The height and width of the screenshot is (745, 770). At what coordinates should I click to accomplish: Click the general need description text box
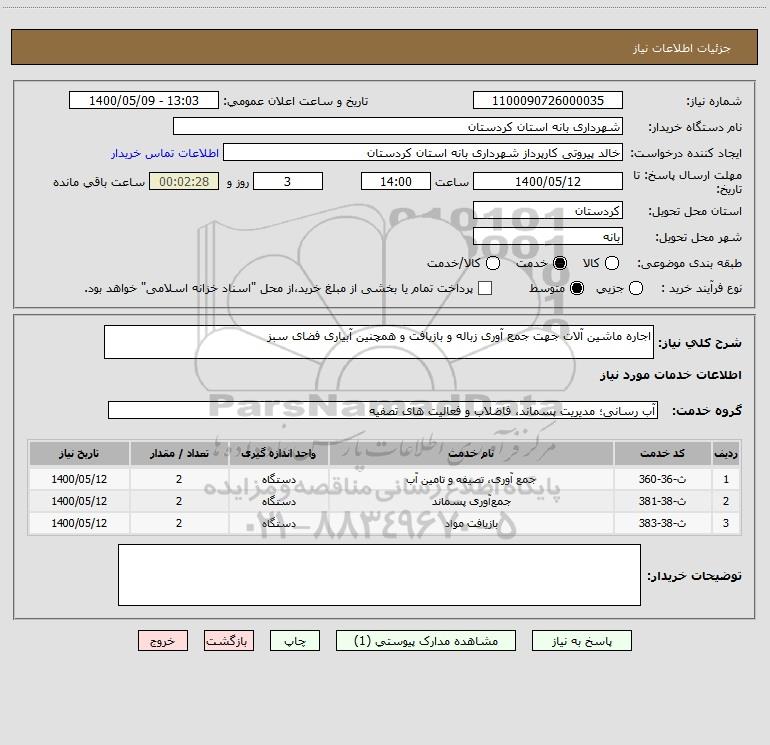(379, 342)
